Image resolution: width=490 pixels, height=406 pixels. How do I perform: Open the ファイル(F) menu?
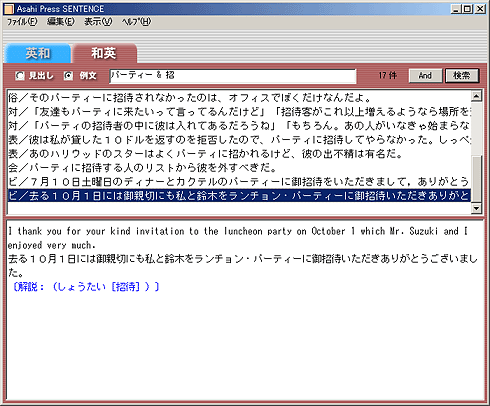click(x=22, y=22)
